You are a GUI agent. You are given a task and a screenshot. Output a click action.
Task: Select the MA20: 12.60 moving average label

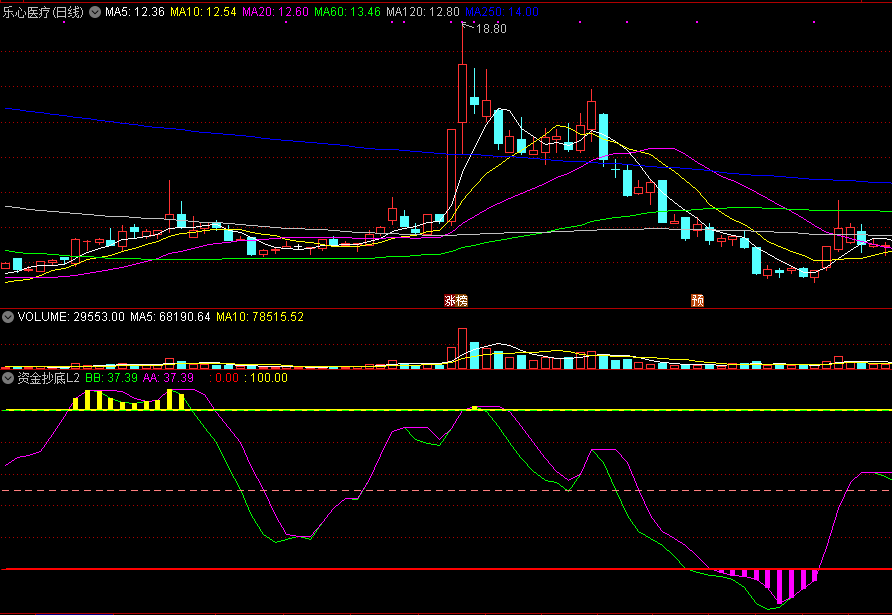point(275,12)
